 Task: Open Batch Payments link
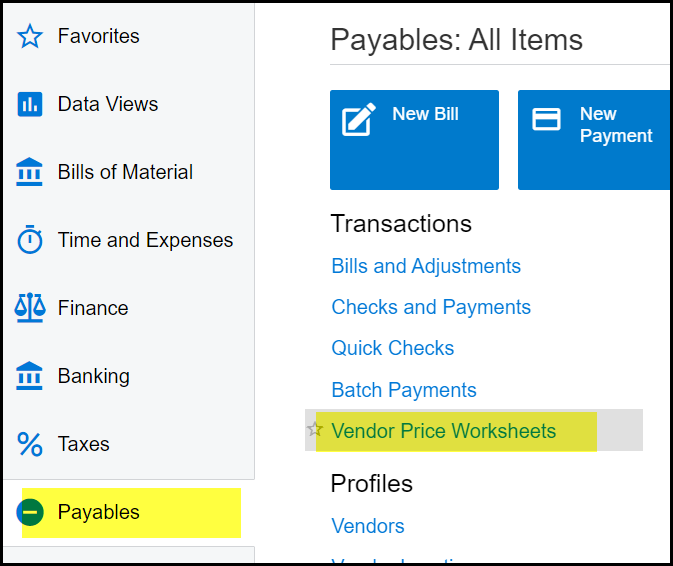(x=404, y=390)
